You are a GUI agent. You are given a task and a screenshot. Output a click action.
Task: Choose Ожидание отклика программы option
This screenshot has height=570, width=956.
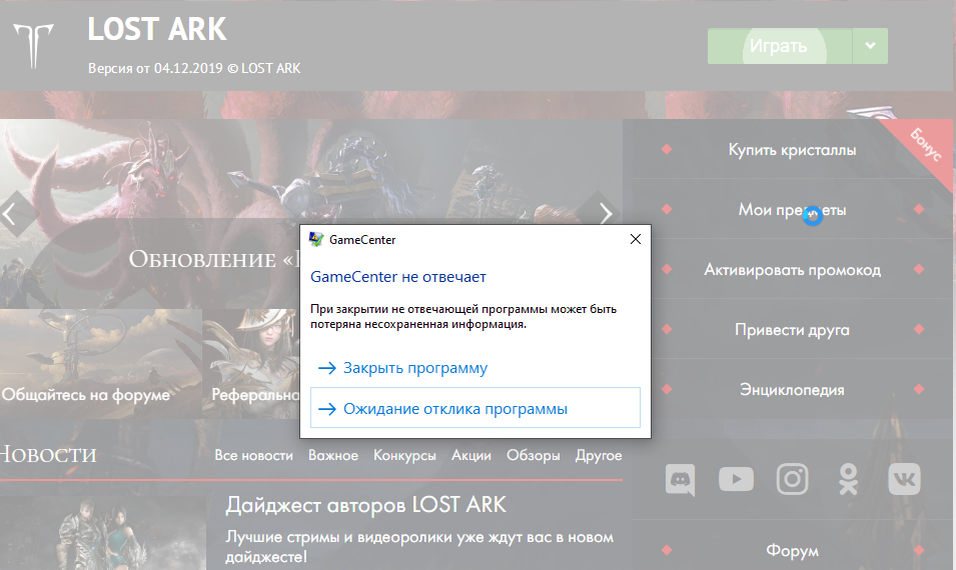click(475, 408)
